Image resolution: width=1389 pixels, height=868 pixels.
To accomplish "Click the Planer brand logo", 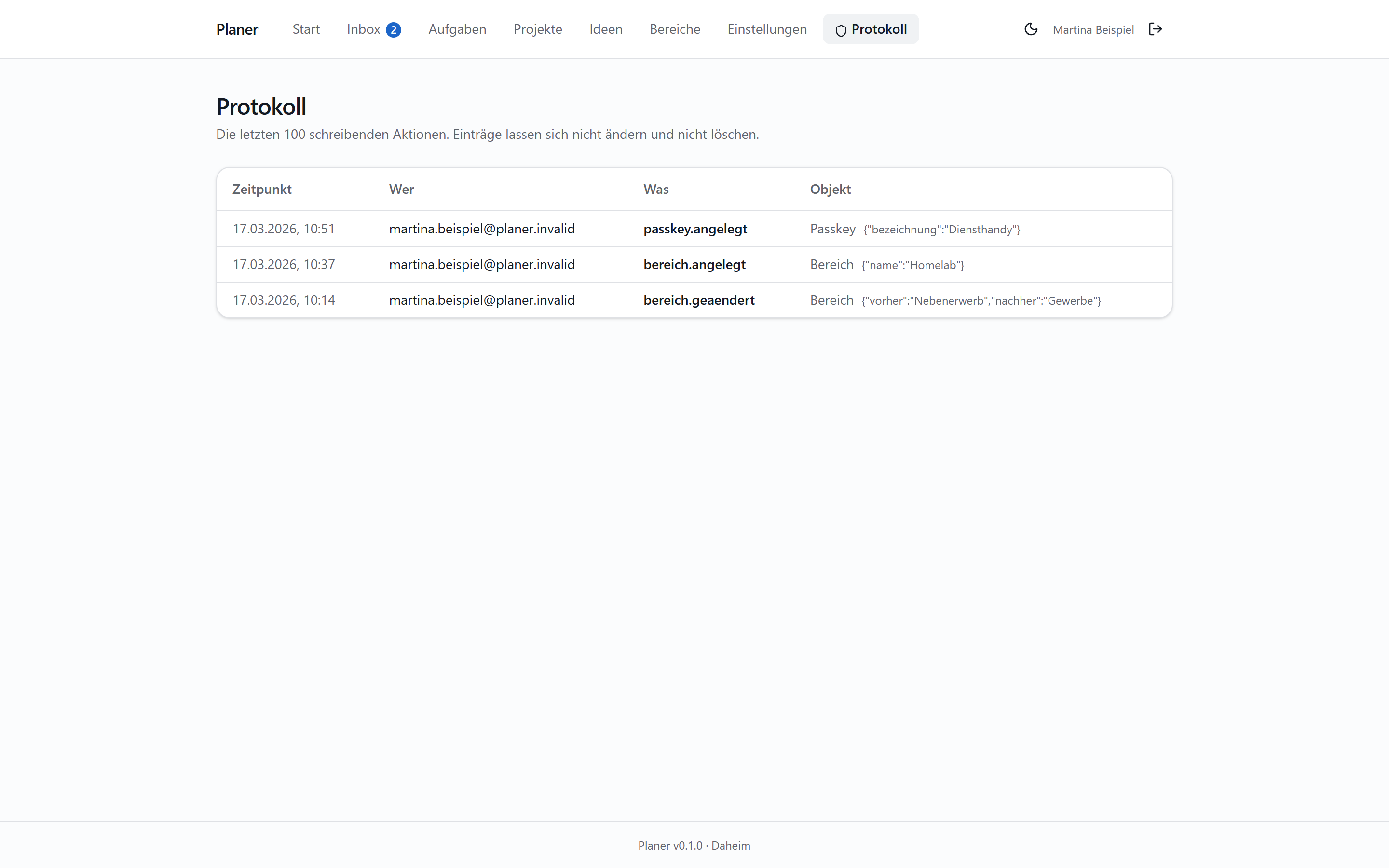I will coord(237,29).
